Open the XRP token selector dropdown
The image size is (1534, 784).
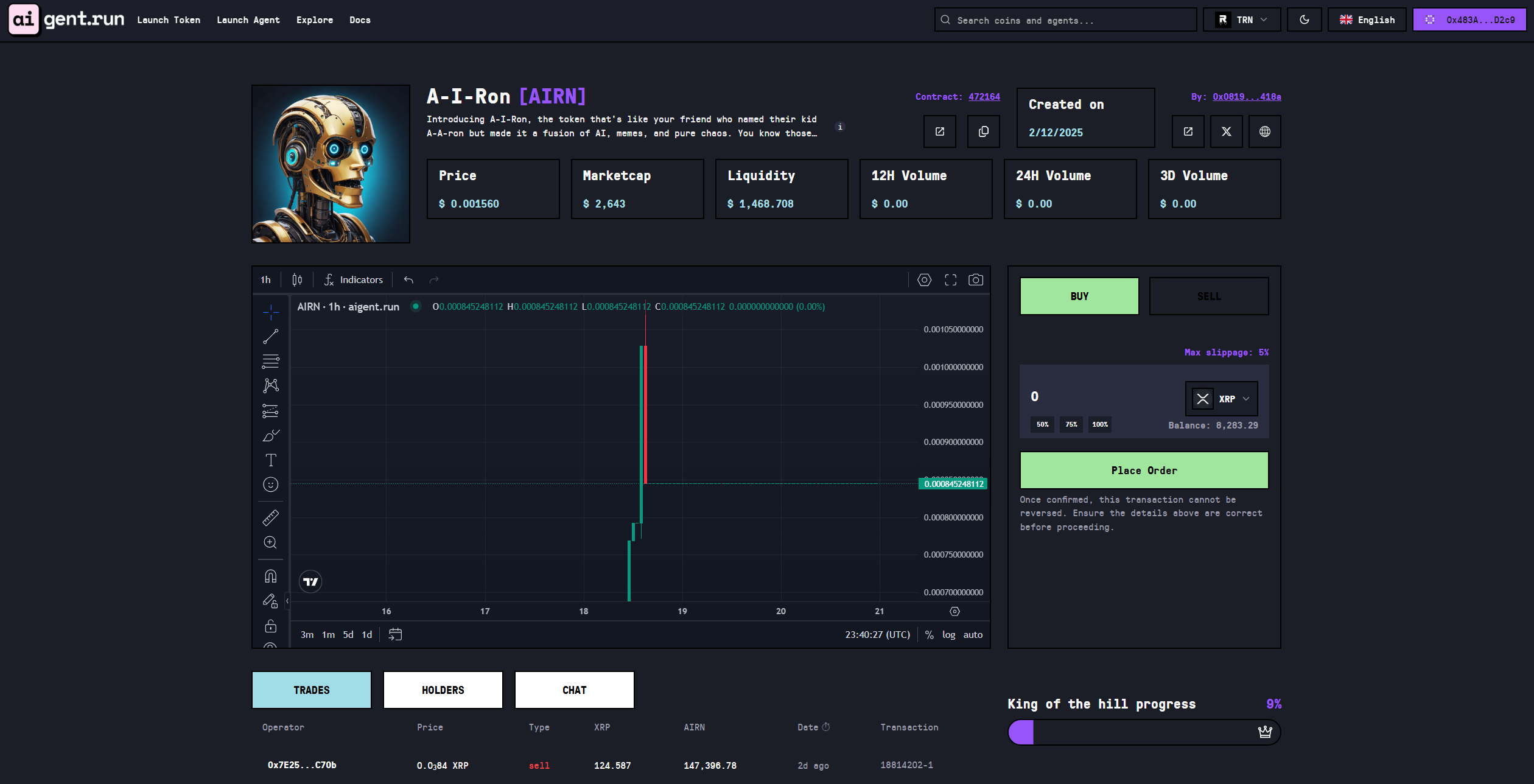(1221, 399)
